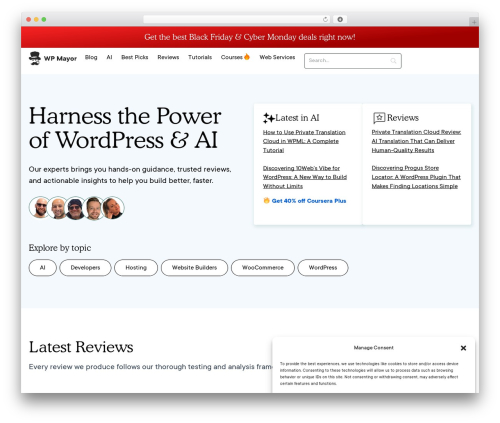Click the Black Friday deals red banner

[250, 37]
